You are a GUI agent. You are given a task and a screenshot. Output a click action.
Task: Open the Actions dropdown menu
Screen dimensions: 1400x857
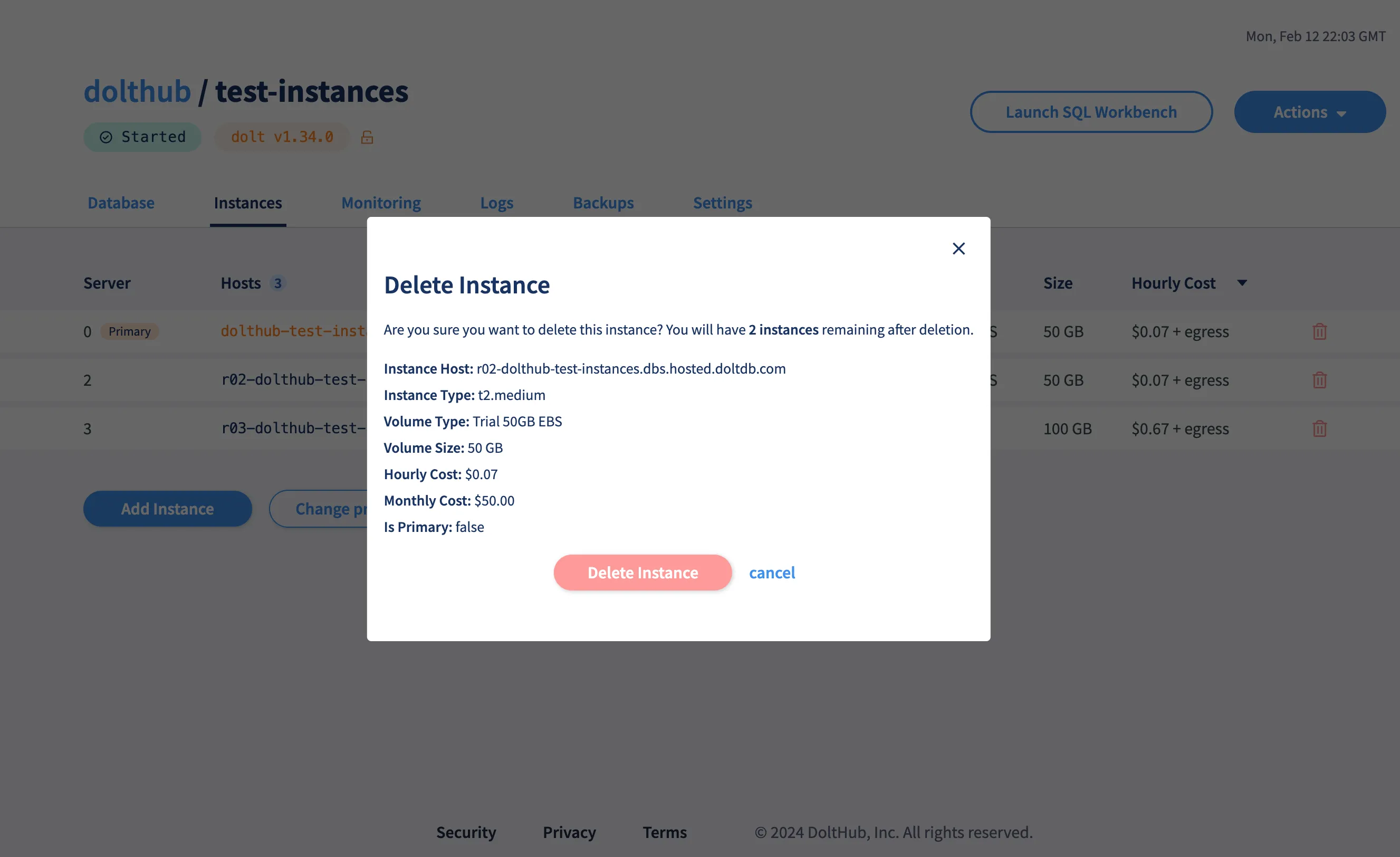(x=1310, y=112)
